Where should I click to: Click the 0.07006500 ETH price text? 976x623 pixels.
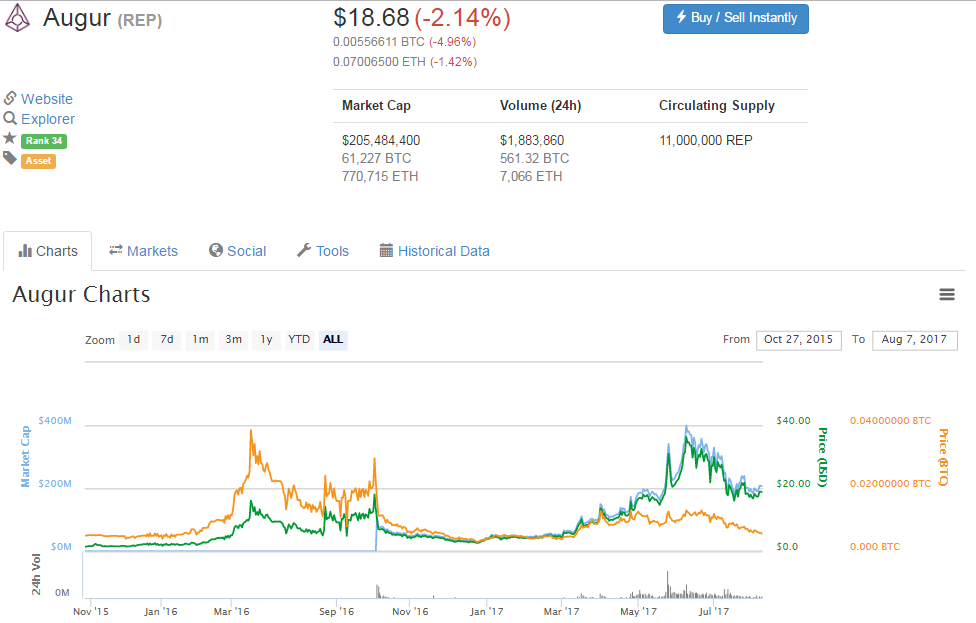pyautogui.click(x=379, y=62)
